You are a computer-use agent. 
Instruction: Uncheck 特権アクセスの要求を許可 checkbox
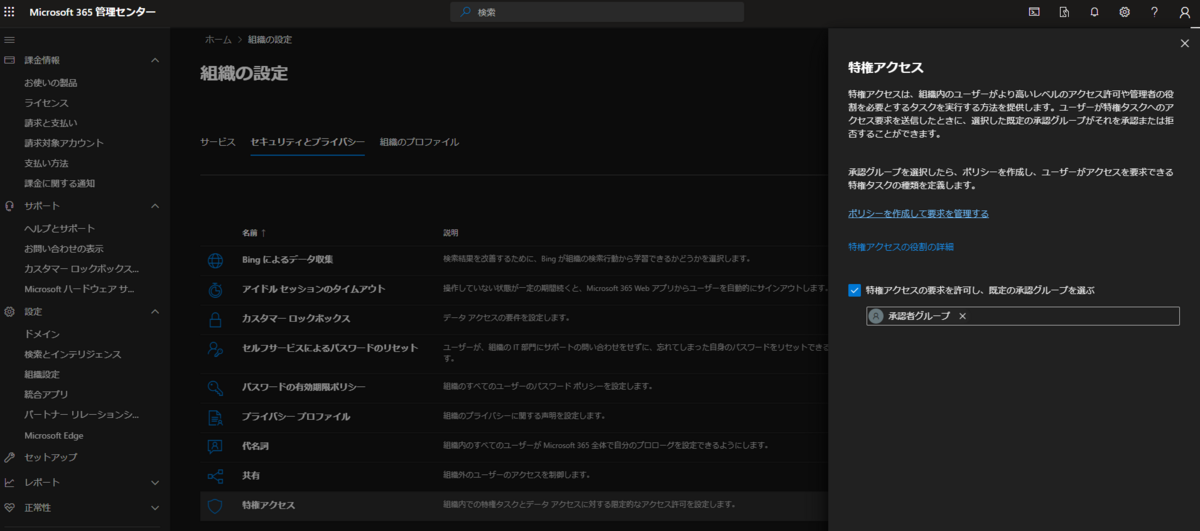click(x=855, y=290)
